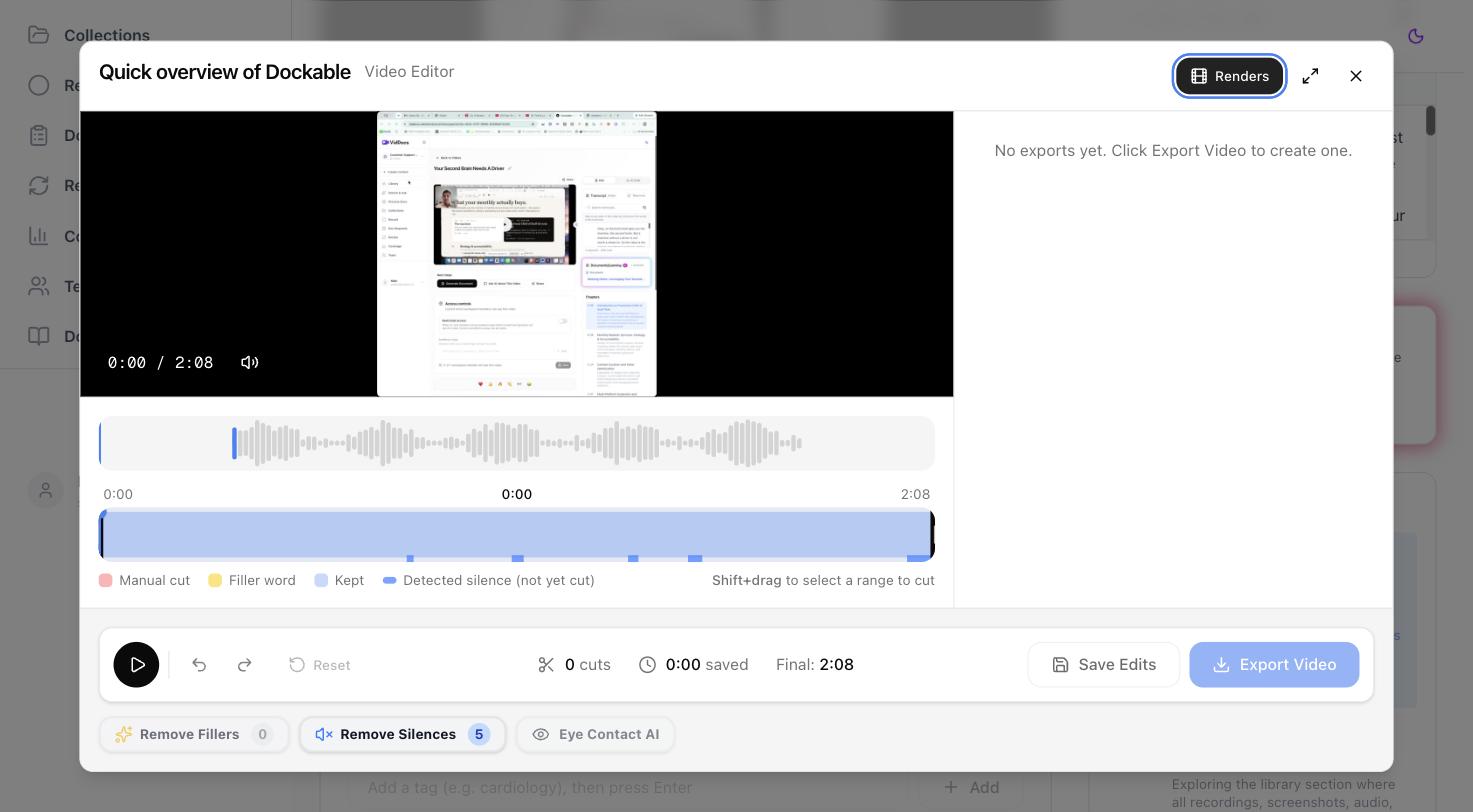Screen dimensions: 1473x812
Task: Open the Renders panel
Action: click(x=1229, y=76)
